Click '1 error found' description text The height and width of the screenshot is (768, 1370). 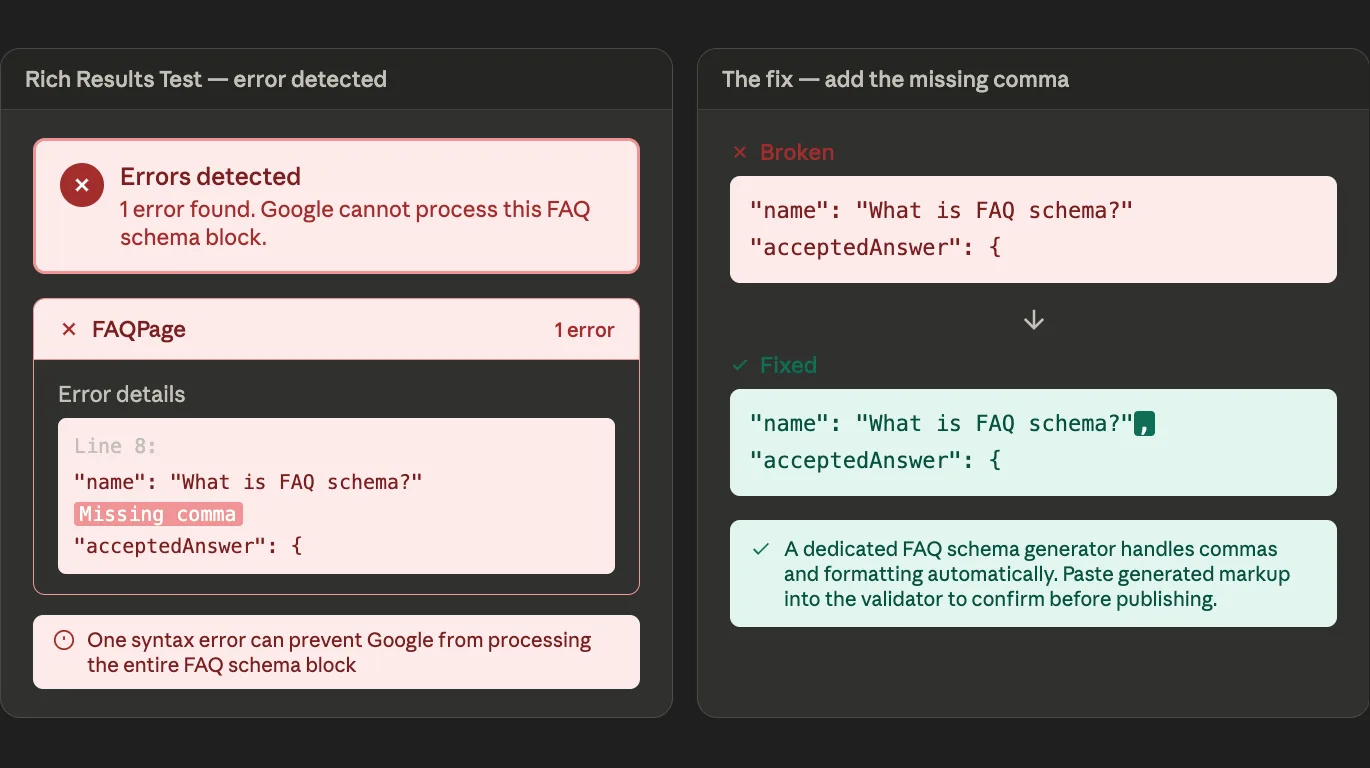click(x=355, y=224)
